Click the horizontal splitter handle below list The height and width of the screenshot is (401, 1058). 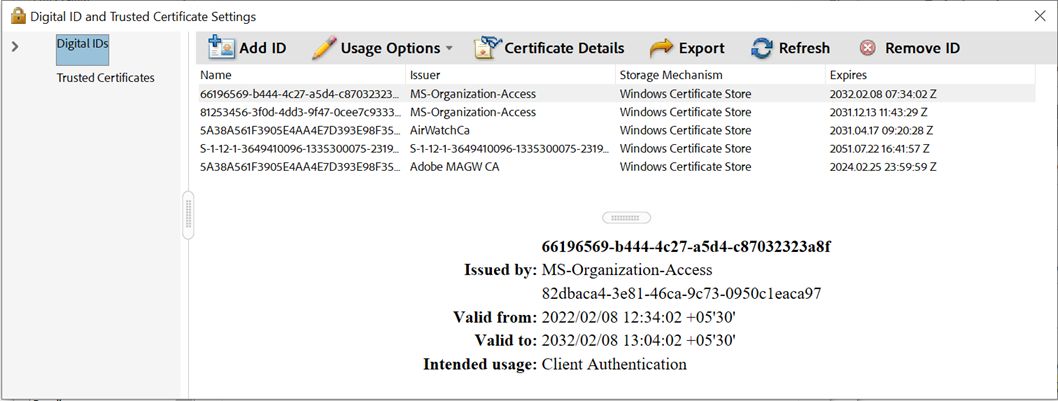(626, 217)
